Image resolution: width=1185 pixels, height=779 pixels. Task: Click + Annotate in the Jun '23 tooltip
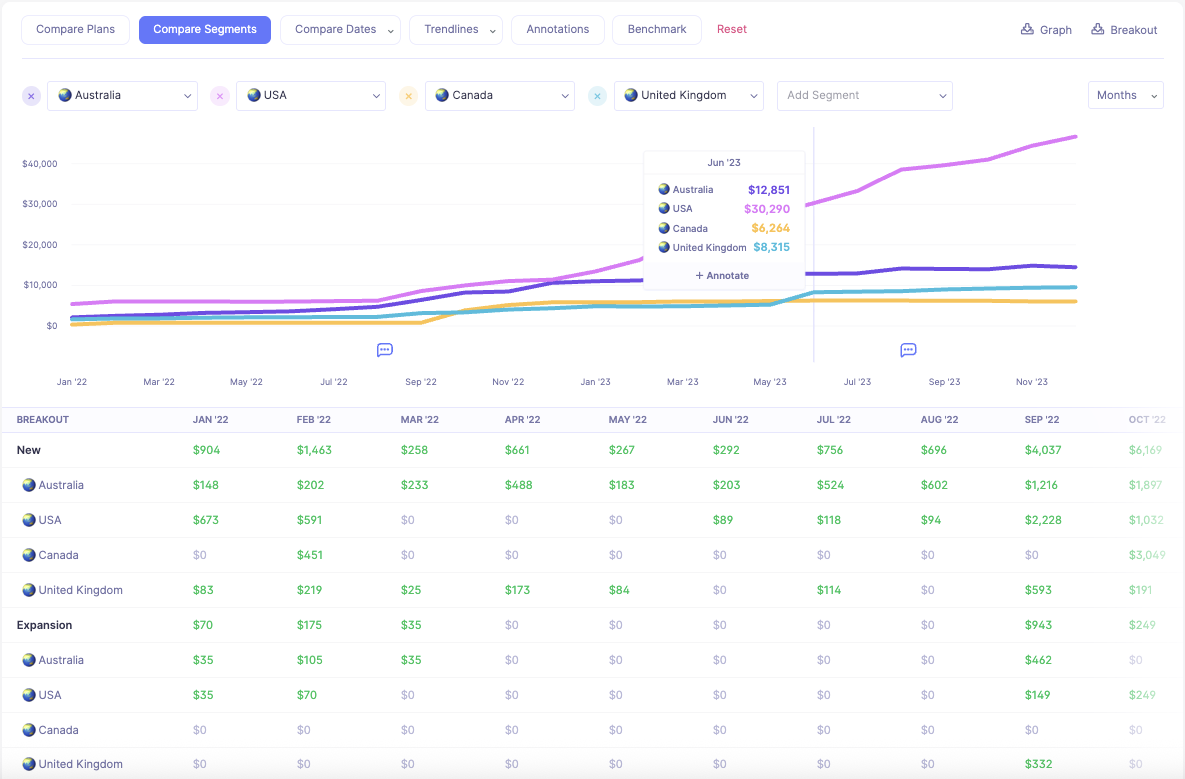click(x=722, y=276)
